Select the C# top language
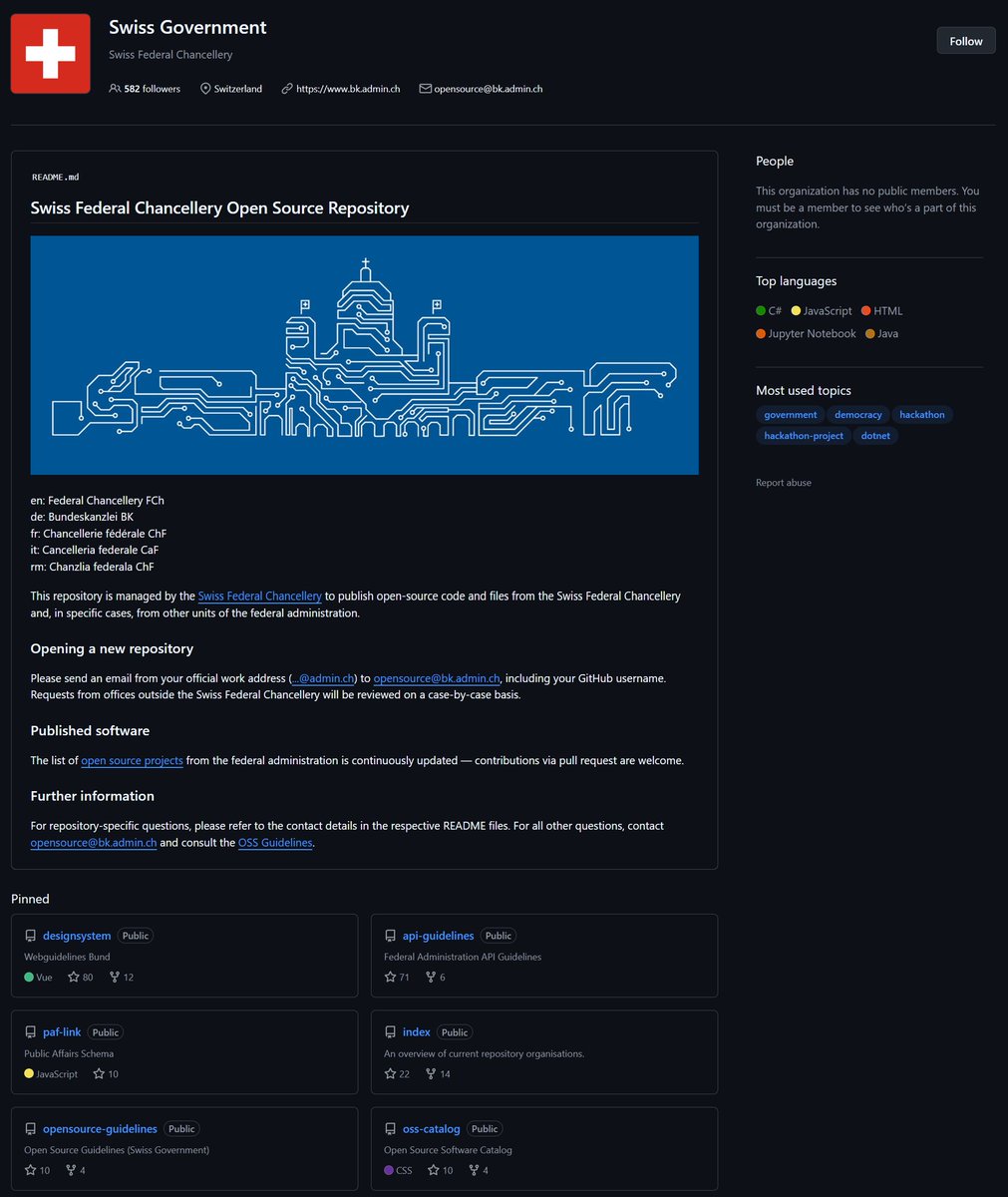This screenshot has width=1008, height=1197. click(769, 311)
